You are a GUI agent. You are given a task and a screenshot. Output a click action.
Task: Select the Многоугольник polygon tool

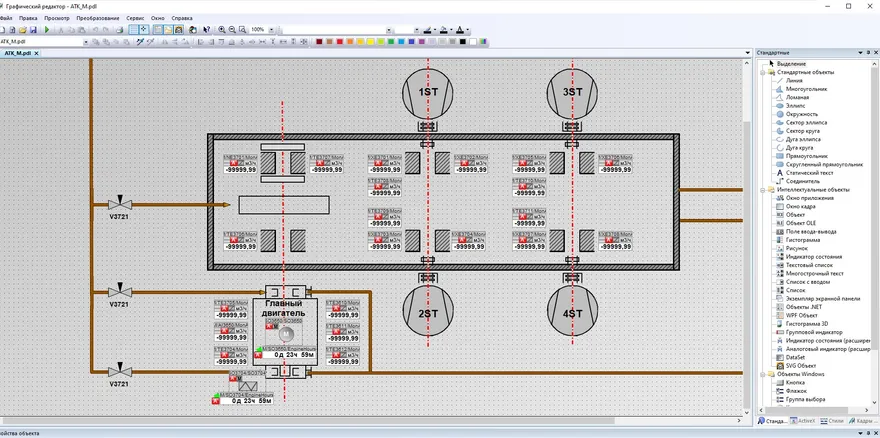801,89
